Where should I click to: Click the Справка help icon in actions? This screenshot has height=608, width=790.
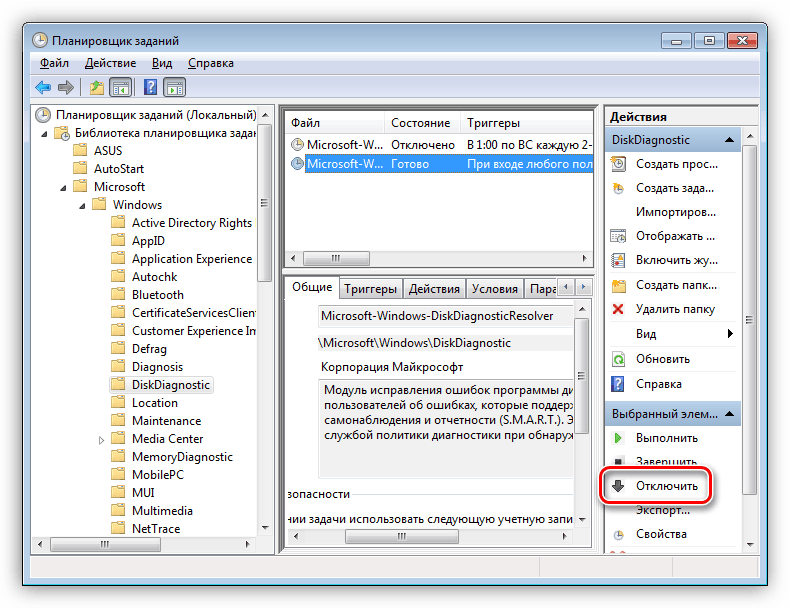point(618,384)
